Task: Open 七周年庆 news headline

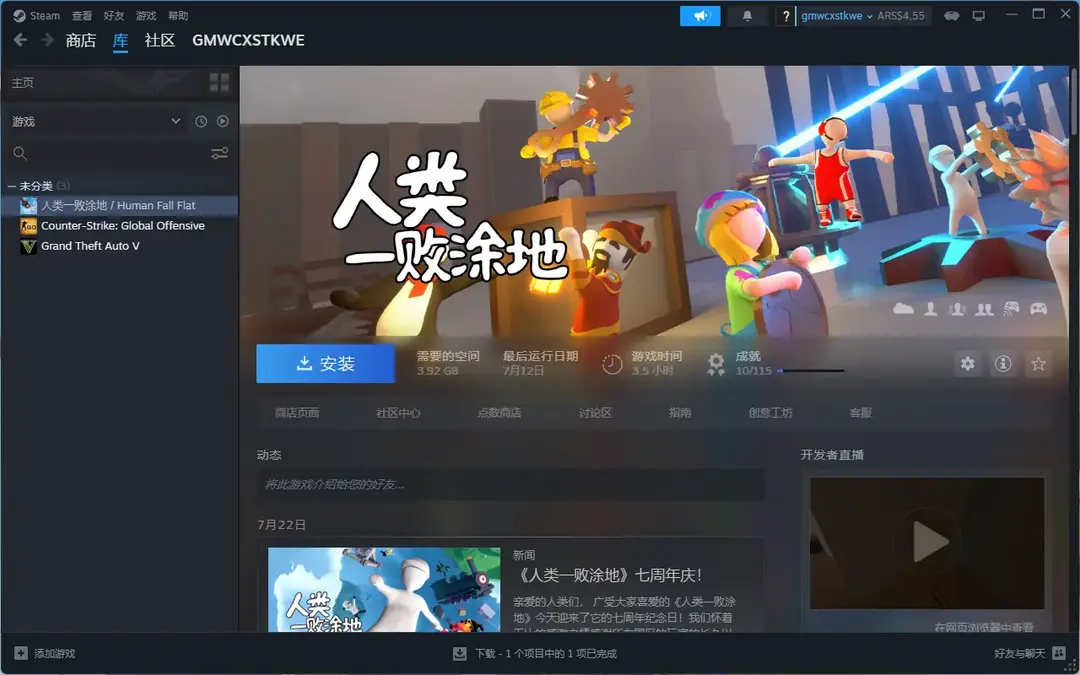Action: (608, 575)
